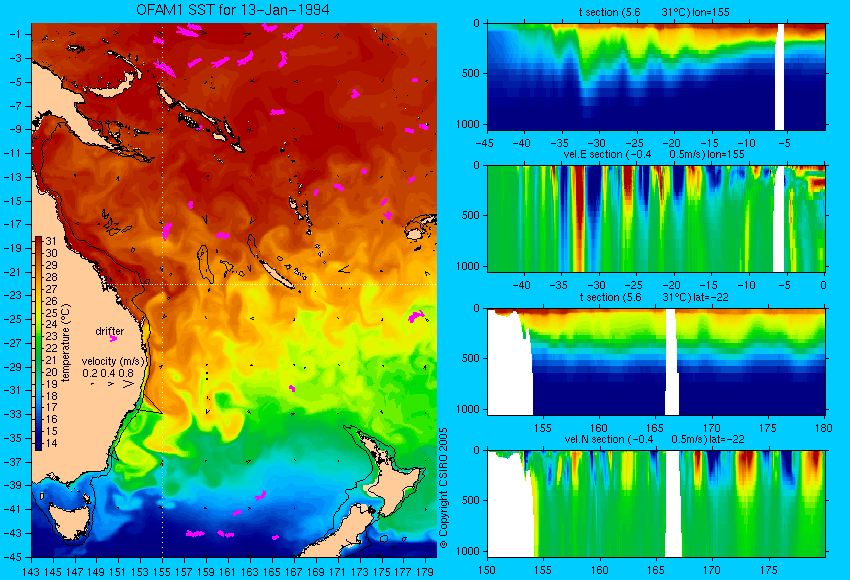Screen dimensions: 850x580
Task: Click the "drifter" legend label
Action: (x=110, y=331)
